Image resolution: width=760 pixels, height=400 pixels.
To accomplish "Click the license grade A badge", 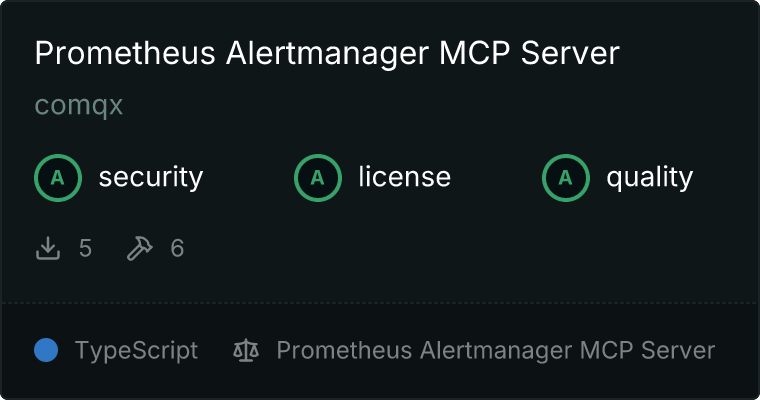I will [318, 178].
